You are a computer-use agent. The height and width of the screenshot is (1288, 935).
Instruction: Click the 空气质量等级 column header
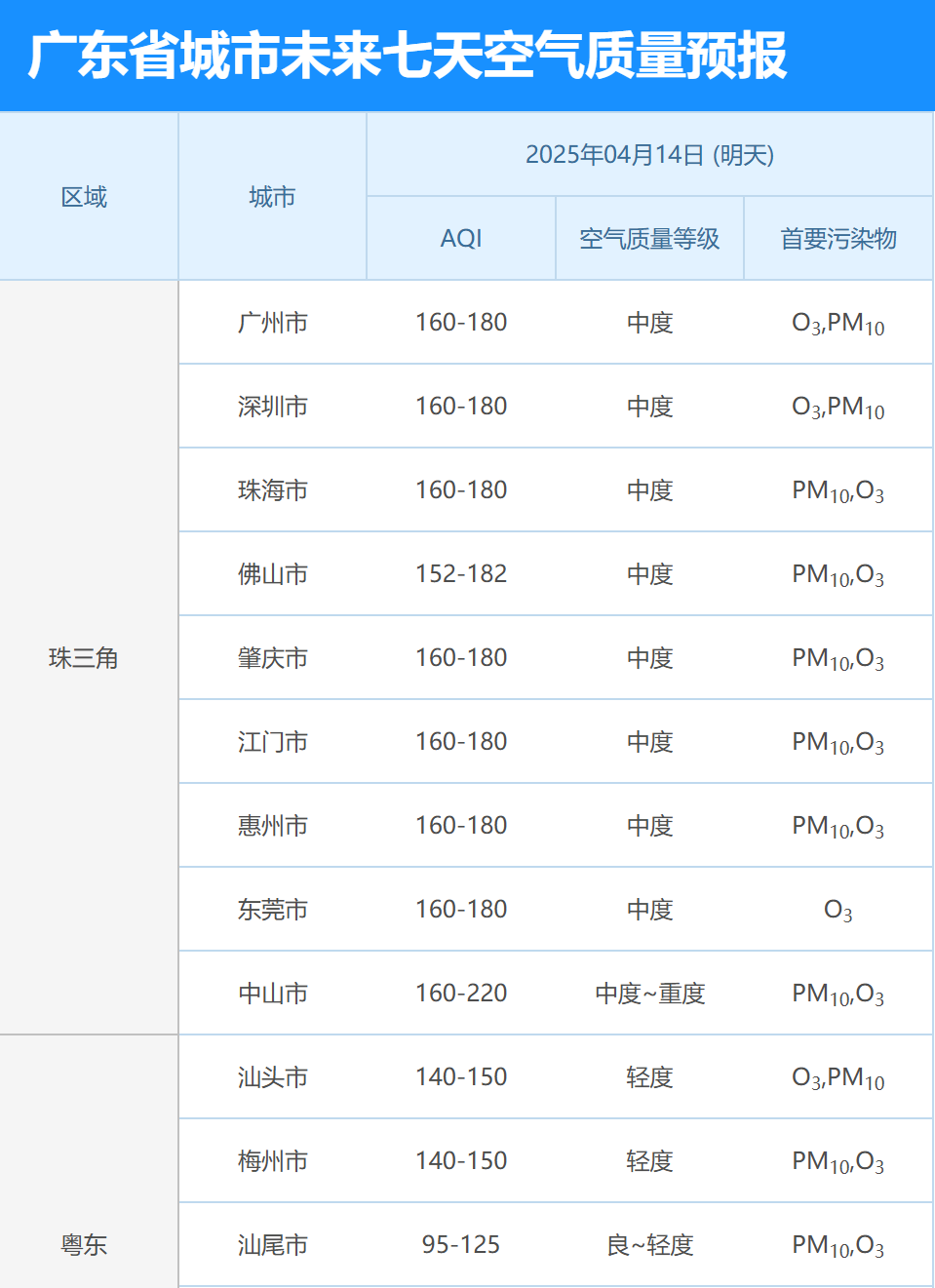tap(649, 239)
